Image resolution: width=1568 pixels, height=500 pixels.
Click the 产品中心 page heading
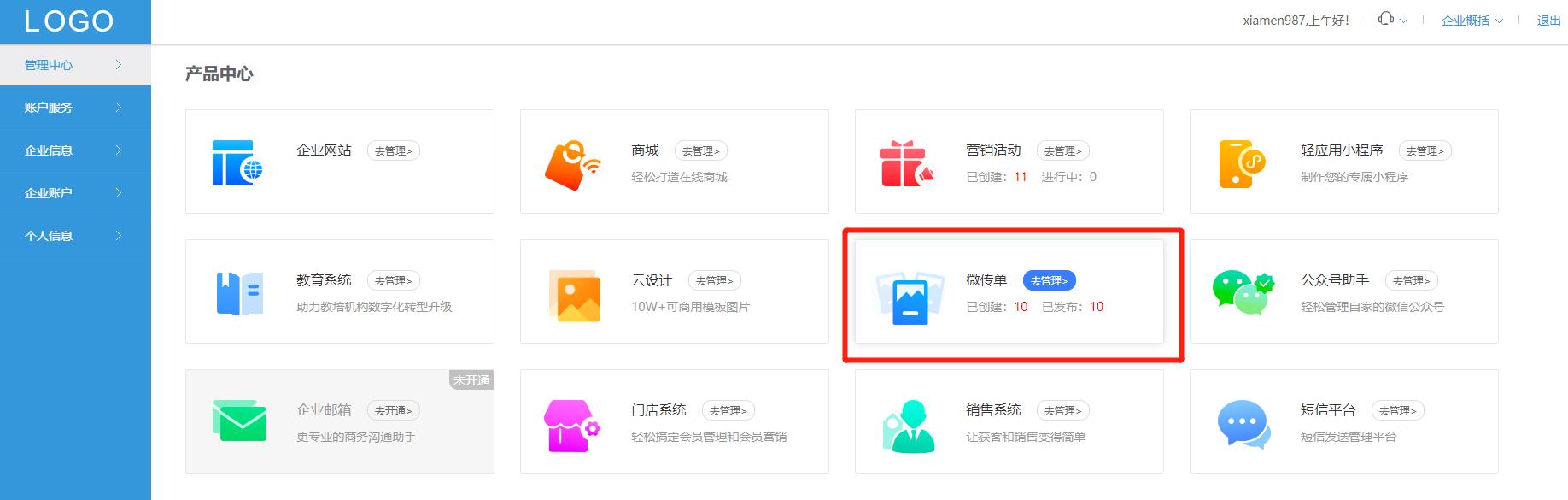click(219, 74)
